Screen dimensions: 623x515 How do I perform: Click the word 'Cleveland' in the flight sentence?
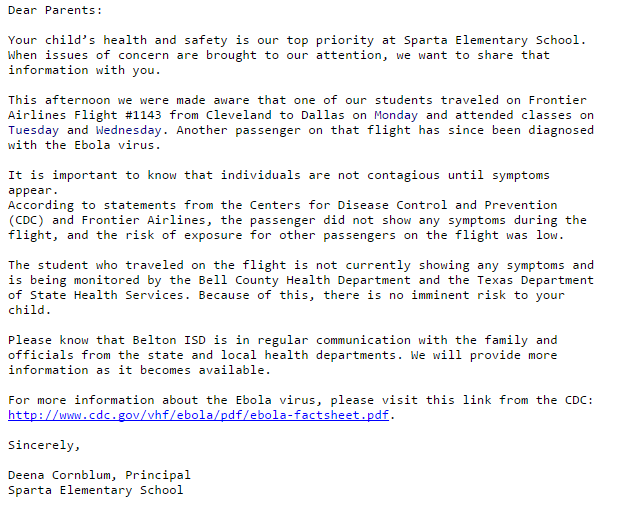(239, 115)
